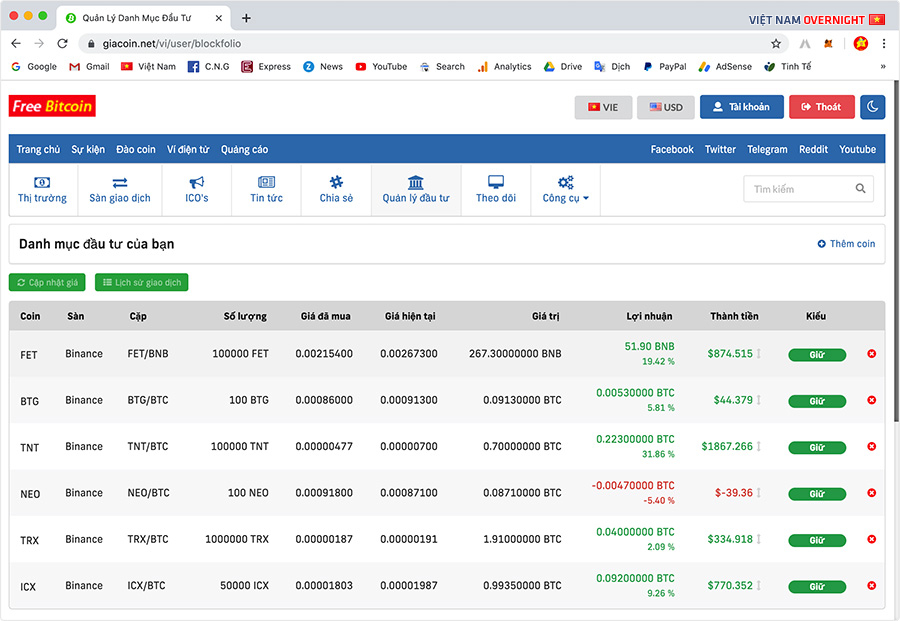
Task: Reload the page in the browser
Action: click(62, 44)
